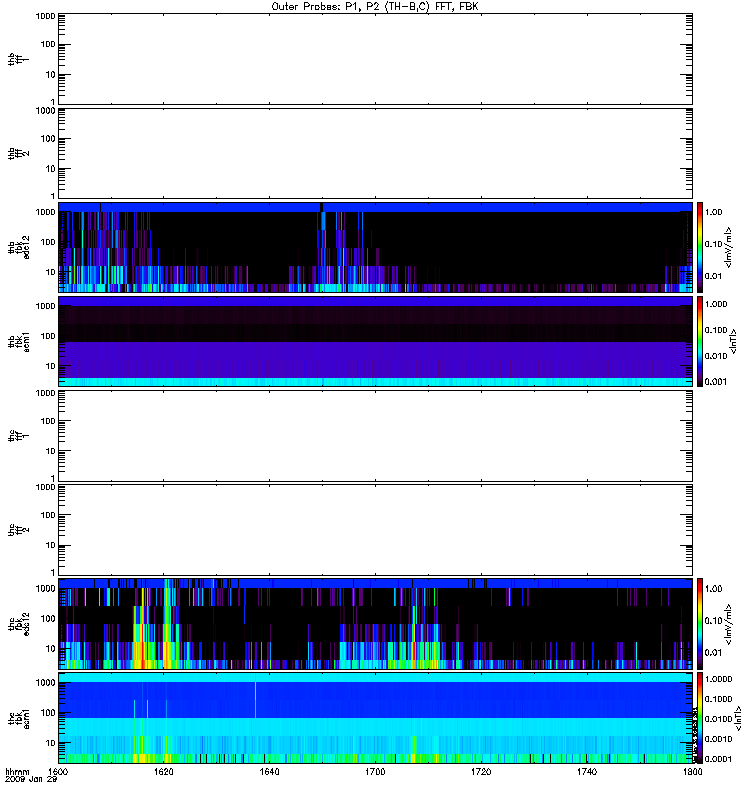Select the 1600 time label on the x-axis
Image resolution: width=750 pixels, height=800 pixels.
(x=58, y=772)
